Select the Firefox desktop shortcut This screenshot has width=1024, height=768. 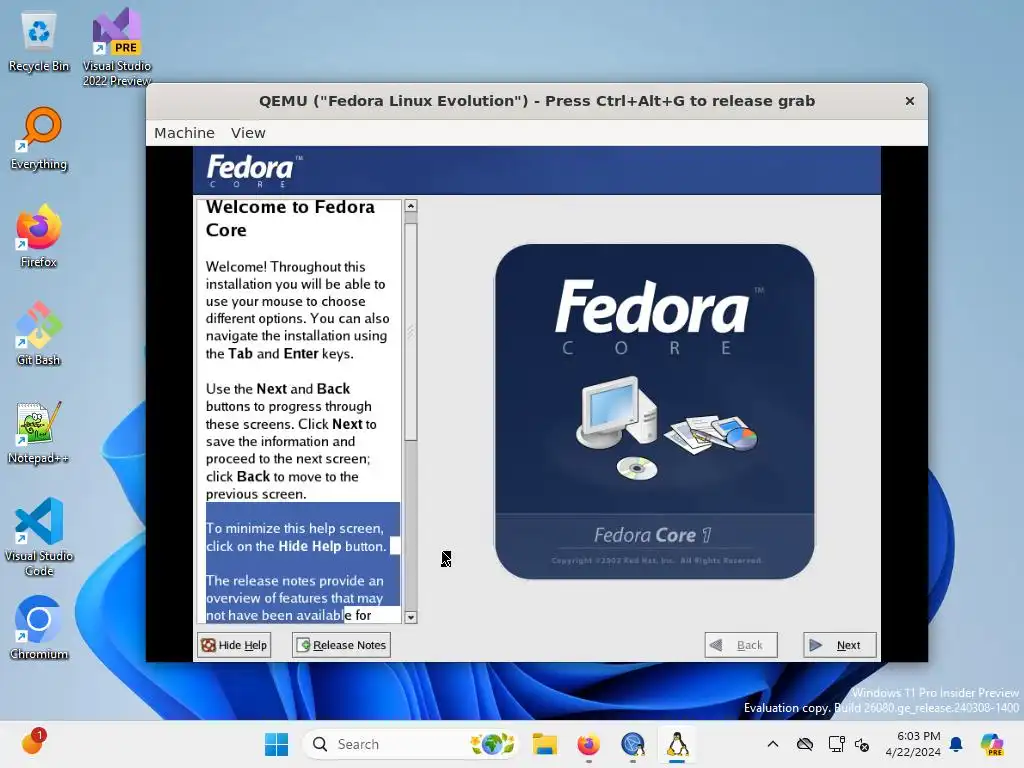point(39,236)
